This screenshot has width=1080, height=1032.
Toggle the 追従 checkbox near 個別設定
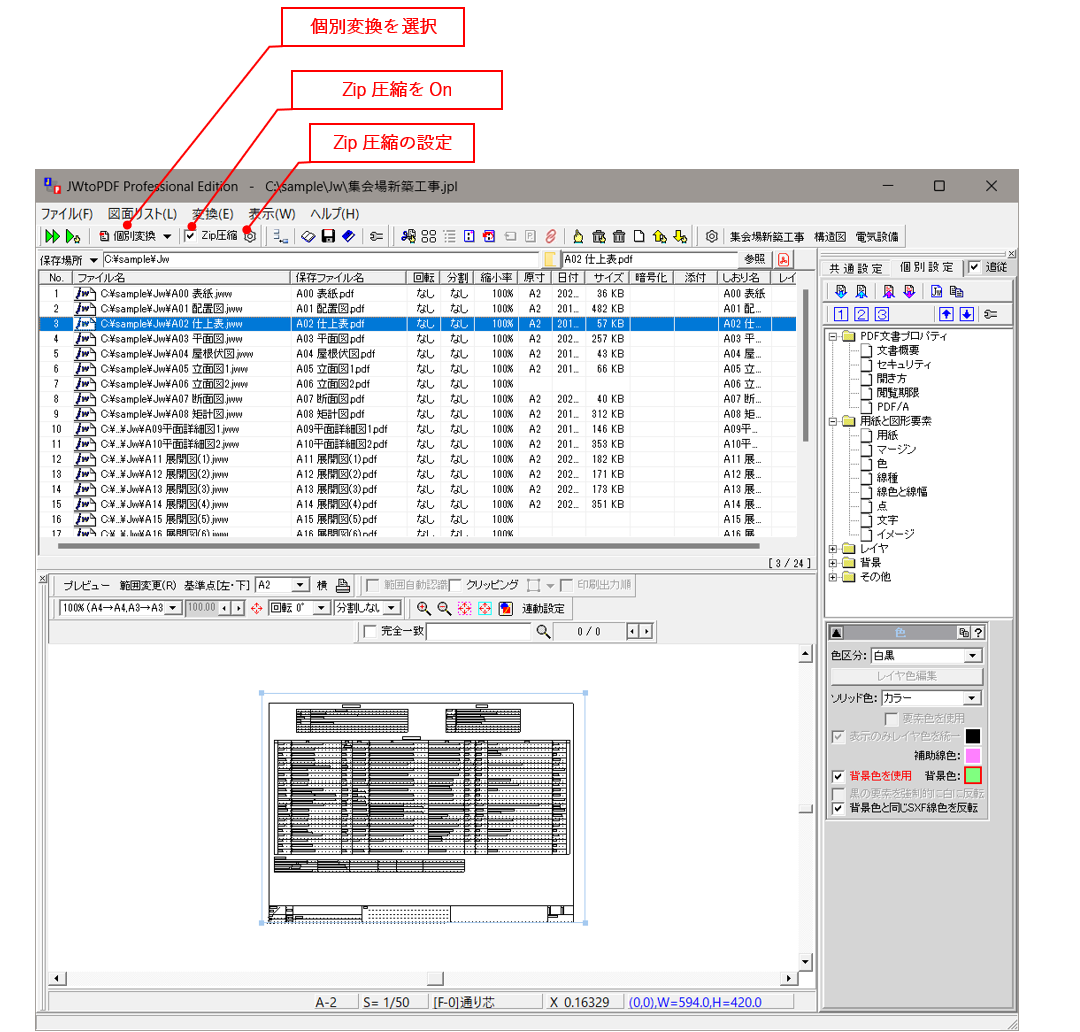[976, 268]
